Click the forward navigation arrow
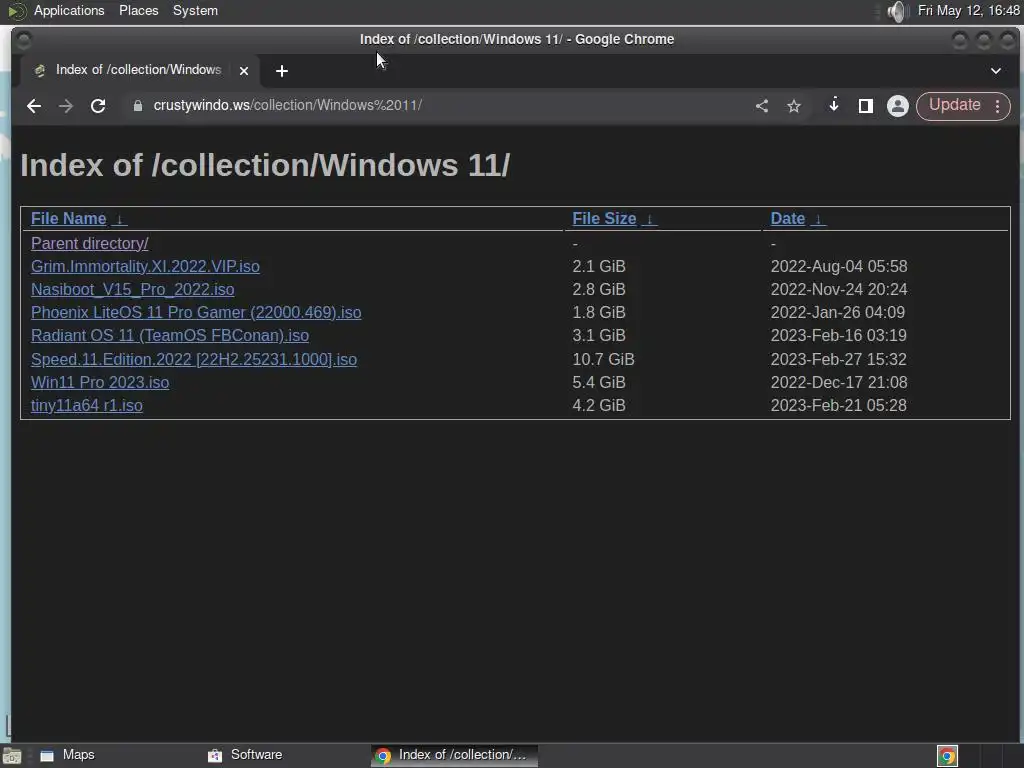The image size is (1024, 768). (65, 106)
